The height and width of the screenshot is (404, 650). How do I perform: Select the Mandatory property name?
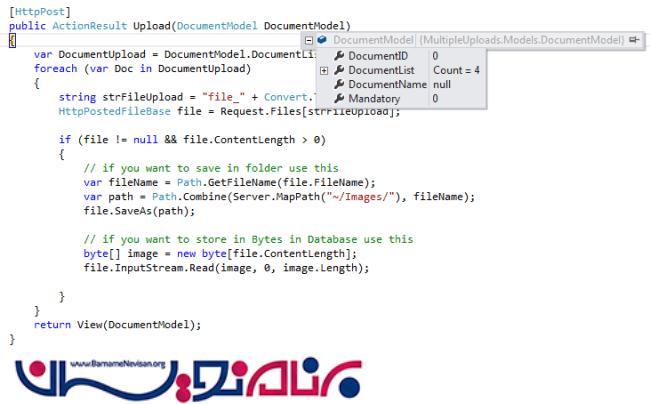(x=374, y=99)
